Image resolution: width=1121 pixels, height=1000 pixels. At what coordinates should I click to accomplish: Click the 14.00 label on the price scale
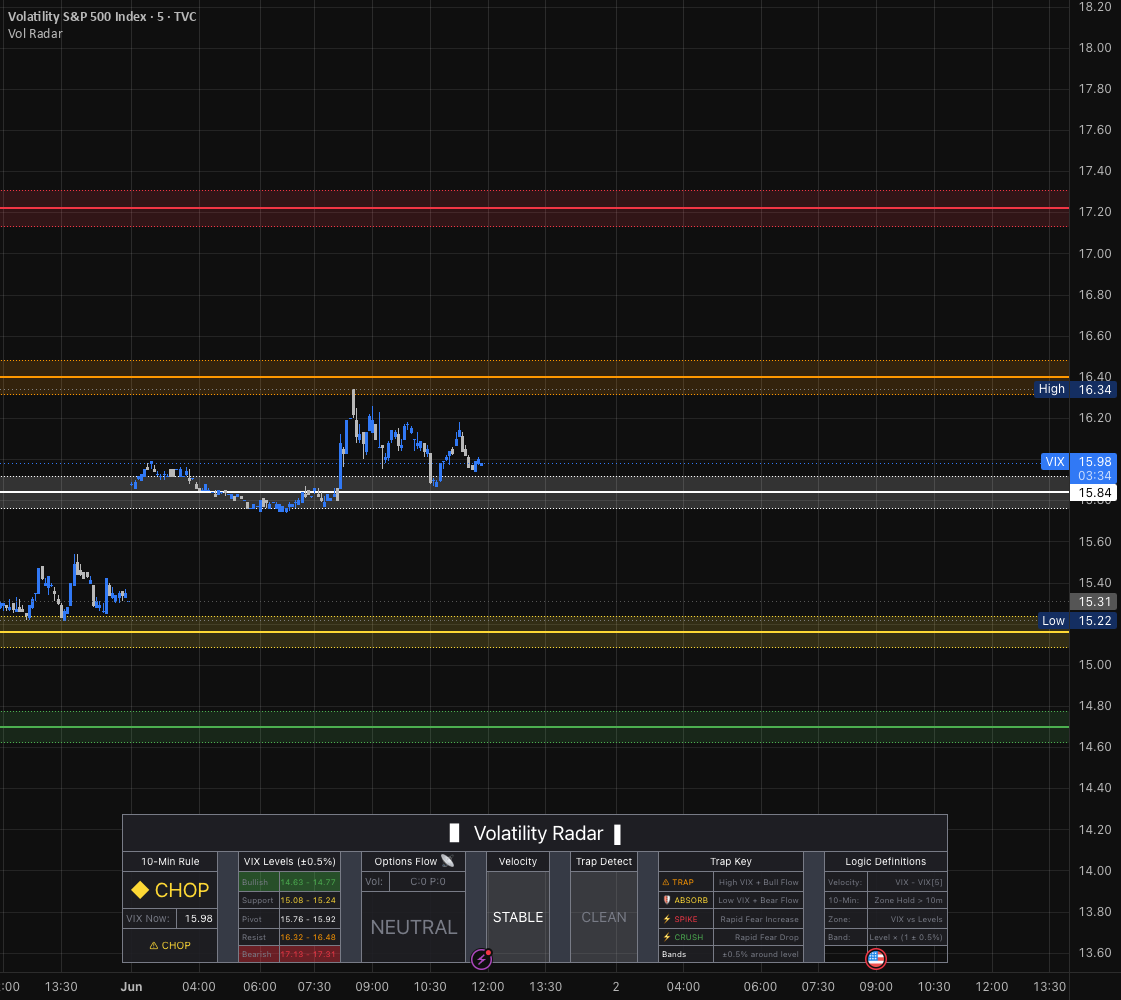point(1095,870)
